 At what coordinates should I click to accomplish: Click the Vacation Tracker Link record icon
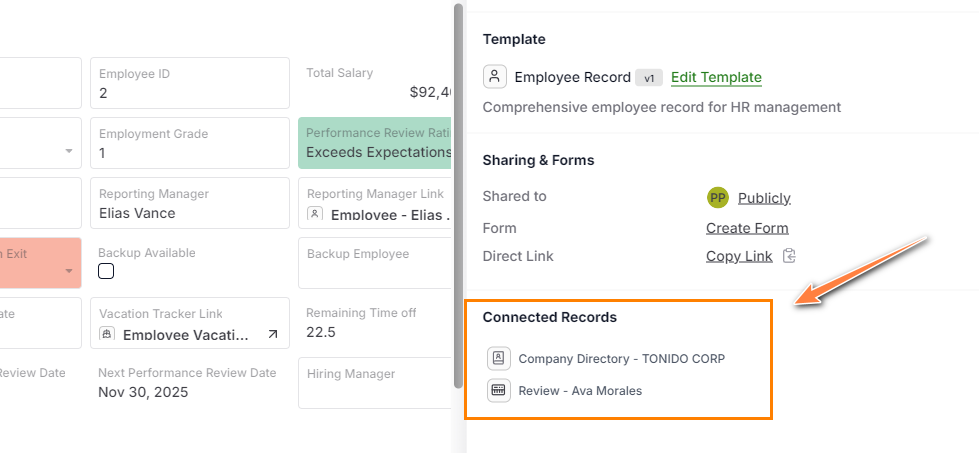tap(107, 334)
